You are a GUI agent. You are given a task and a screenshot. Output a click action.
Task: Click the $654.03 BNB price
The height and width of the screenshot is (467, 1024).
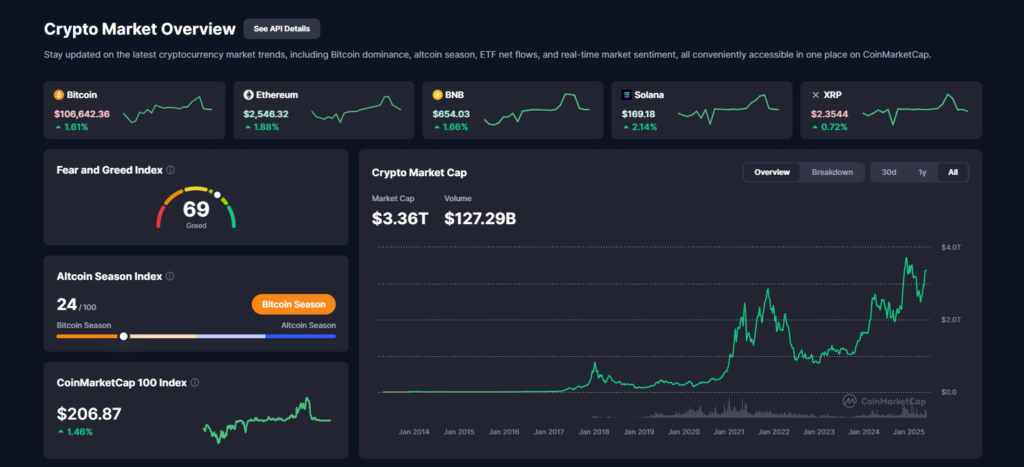click(x=451, y=114)
